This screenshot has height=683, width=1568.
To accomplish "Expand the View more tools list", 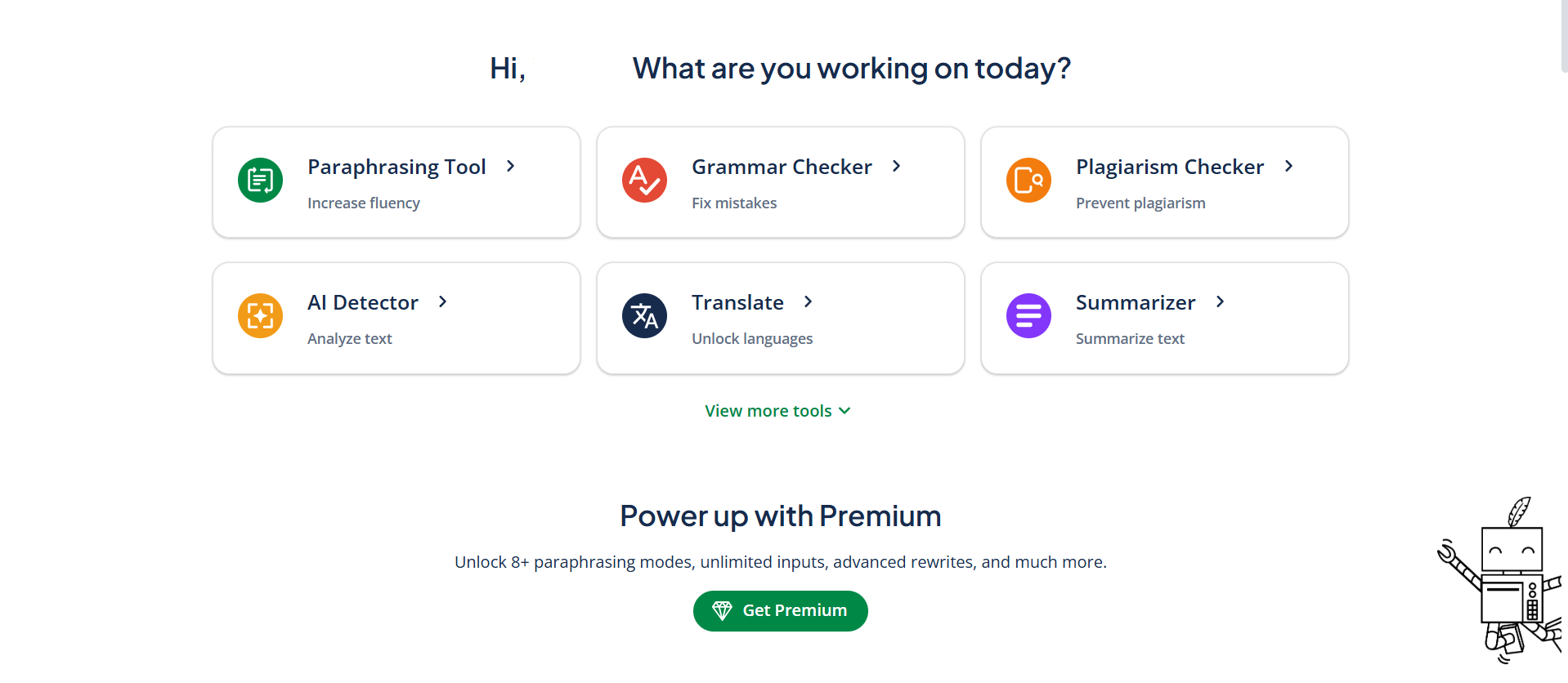I will [777, 411].
